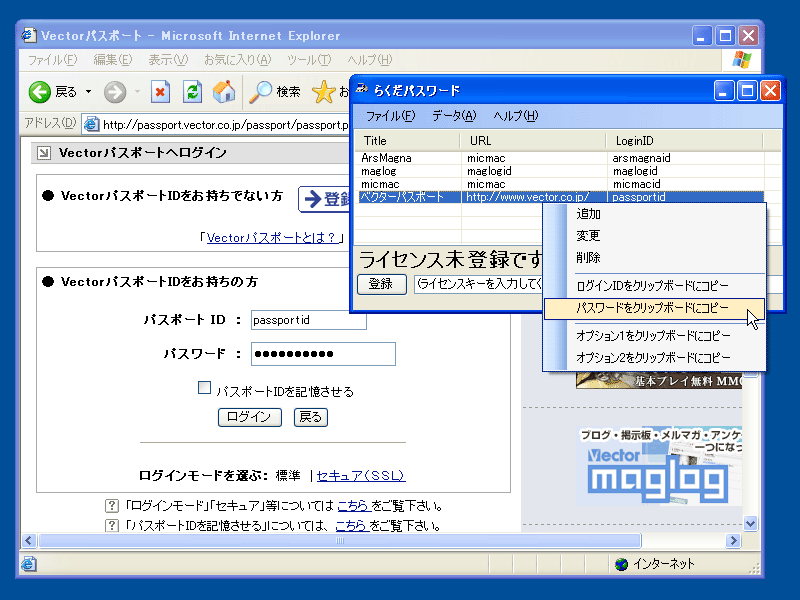Open ファイル(F) menu in らくだパスワード
Viewport: 800px width, 600px height.
point(390,116)
